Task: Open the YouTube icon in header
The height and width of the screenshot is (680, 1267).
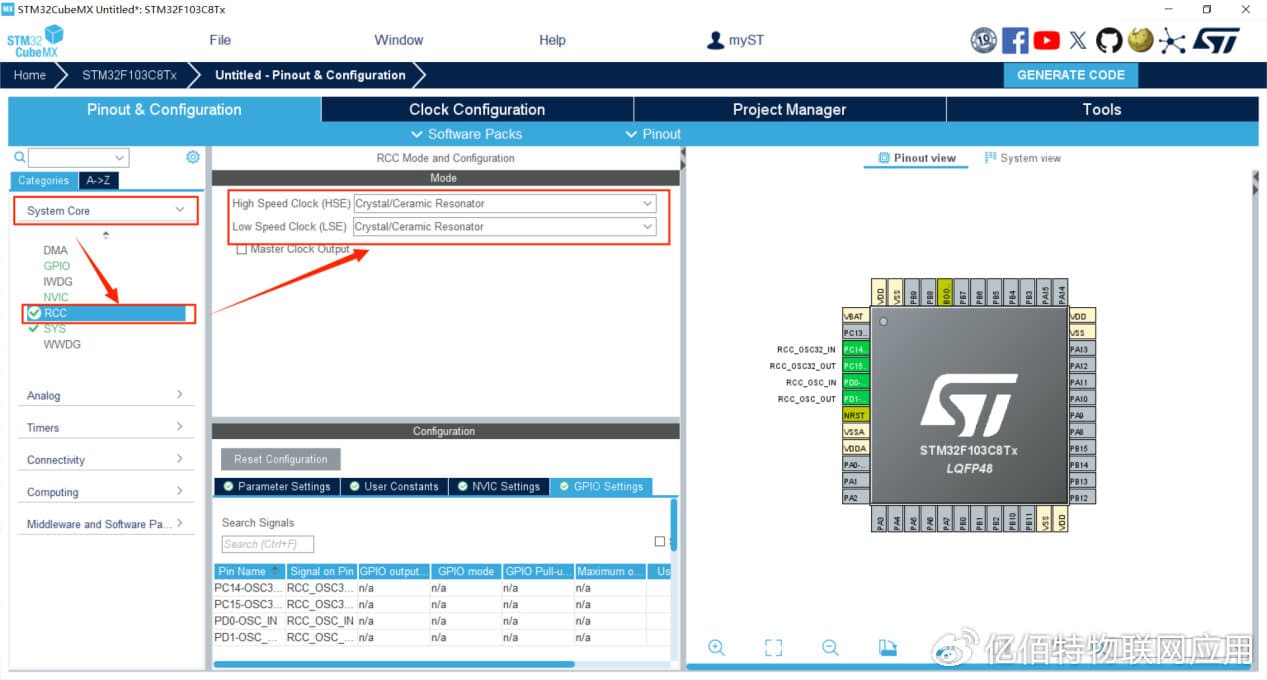Action: click(1047, 40)
